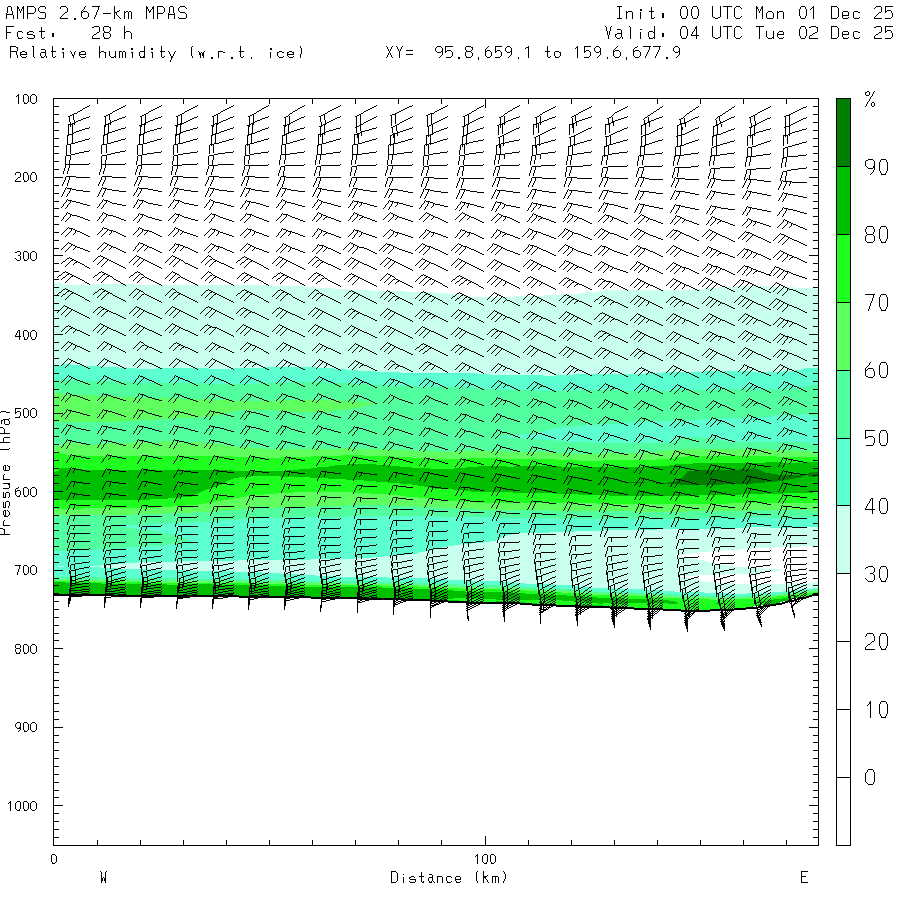Click the 'Pressure (hPa)' vertical axis title
The width and height of the screenshot is (900, 900).
point(5,472)
